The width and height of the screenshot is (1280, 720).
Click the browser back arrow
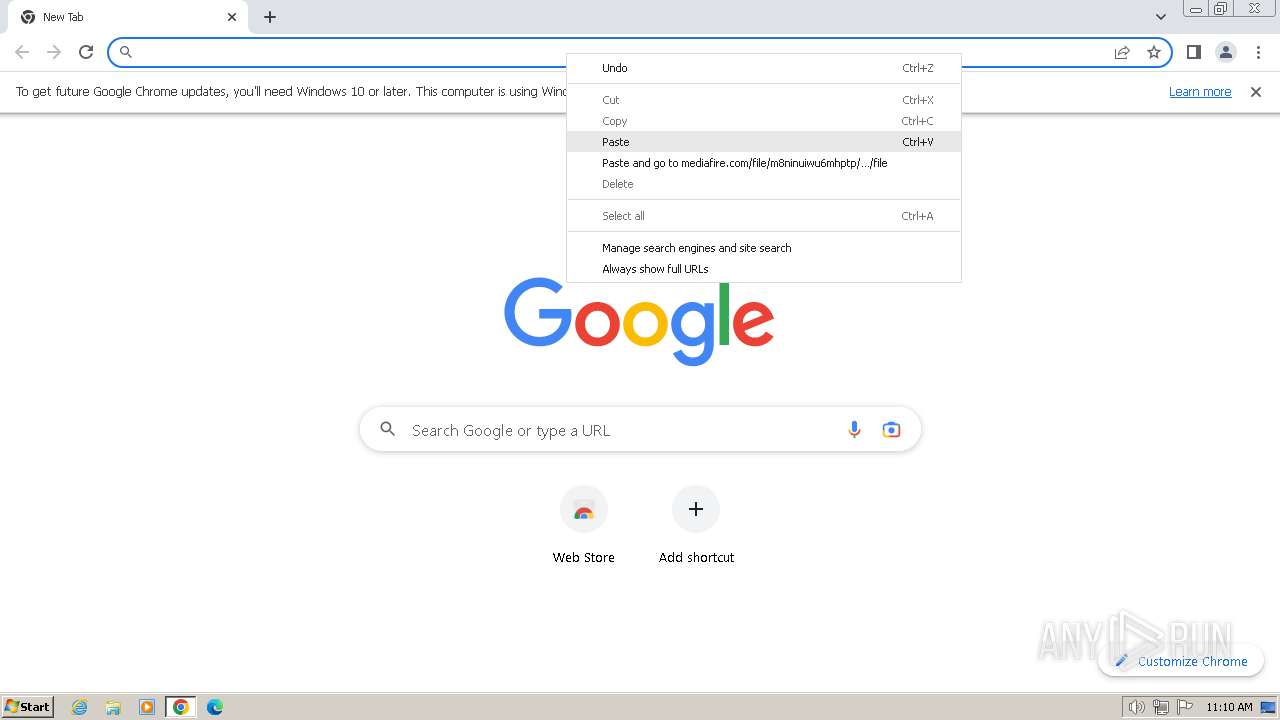click(x=22, y=52)
